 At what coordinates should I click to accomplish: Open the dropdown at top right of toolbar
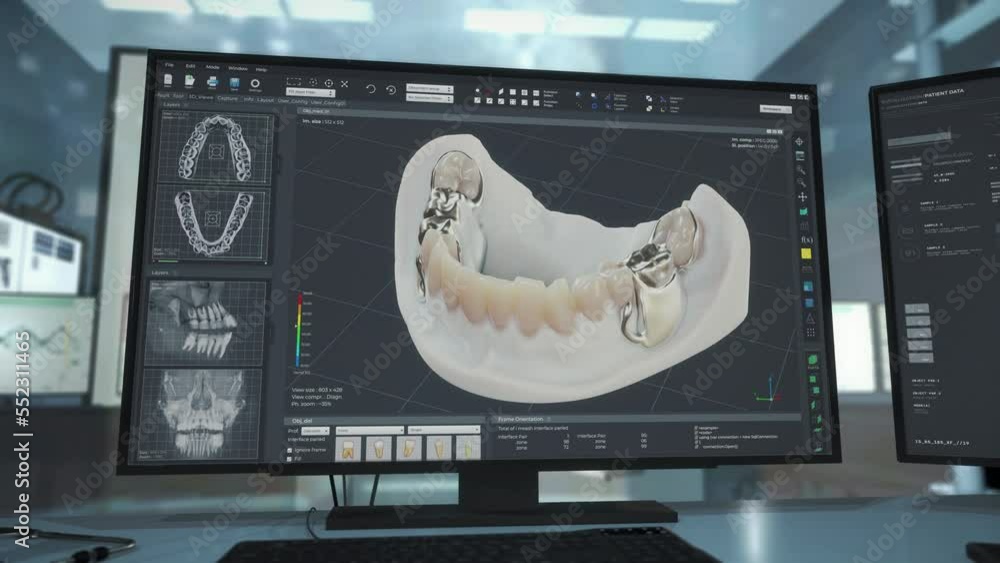tap(775, 109)
